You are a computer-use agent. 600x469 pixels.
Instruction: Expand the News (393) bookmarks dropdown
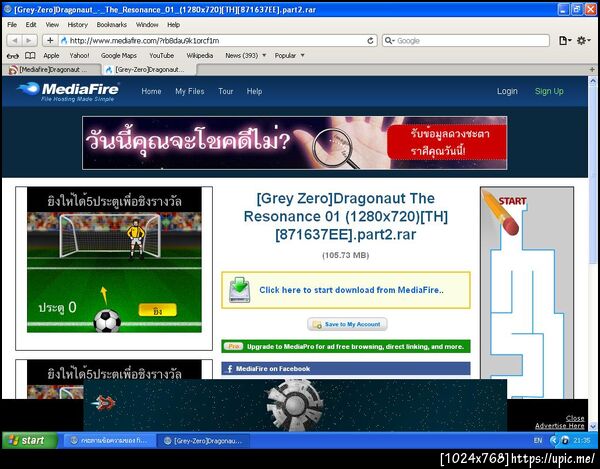pyautogui.click(x=245, y=55)
